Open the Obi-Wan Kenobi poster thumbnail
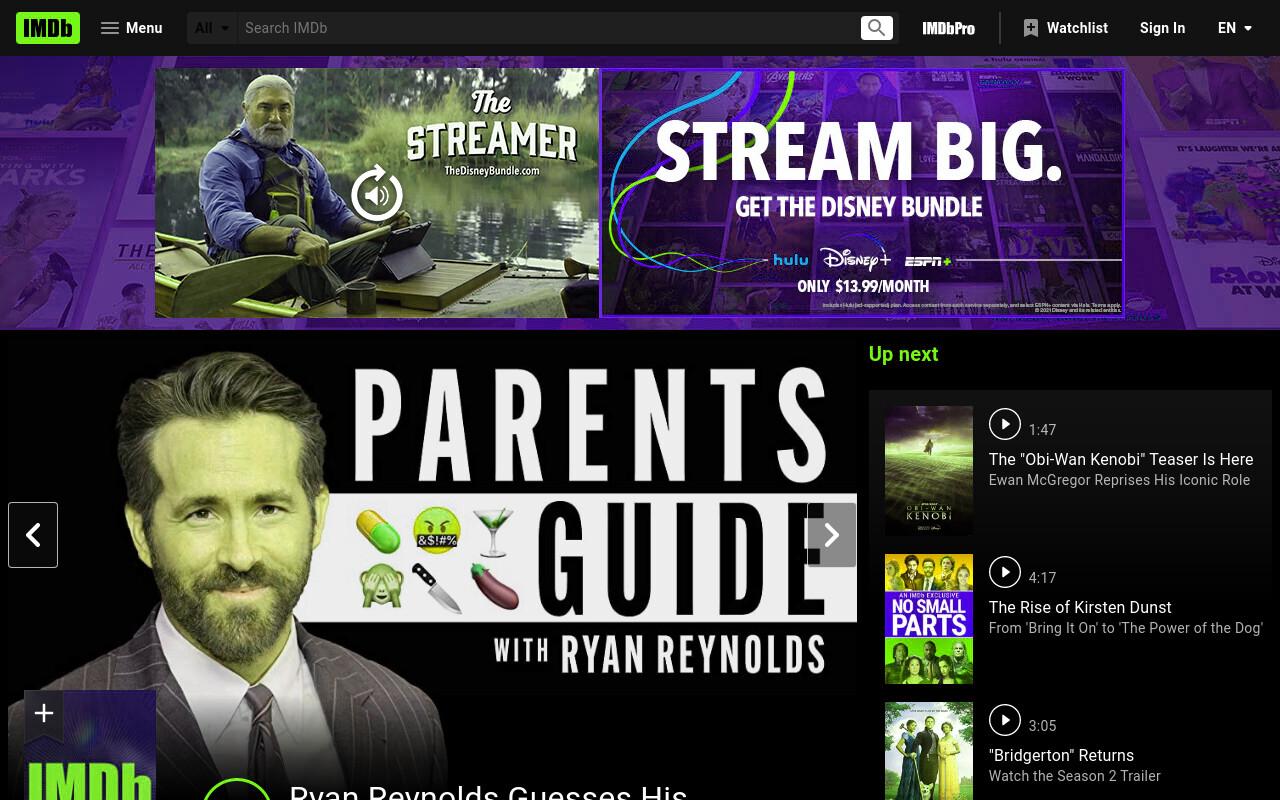Image resolution: width=1280 pixels, height=800 pixels. [929, 471]
